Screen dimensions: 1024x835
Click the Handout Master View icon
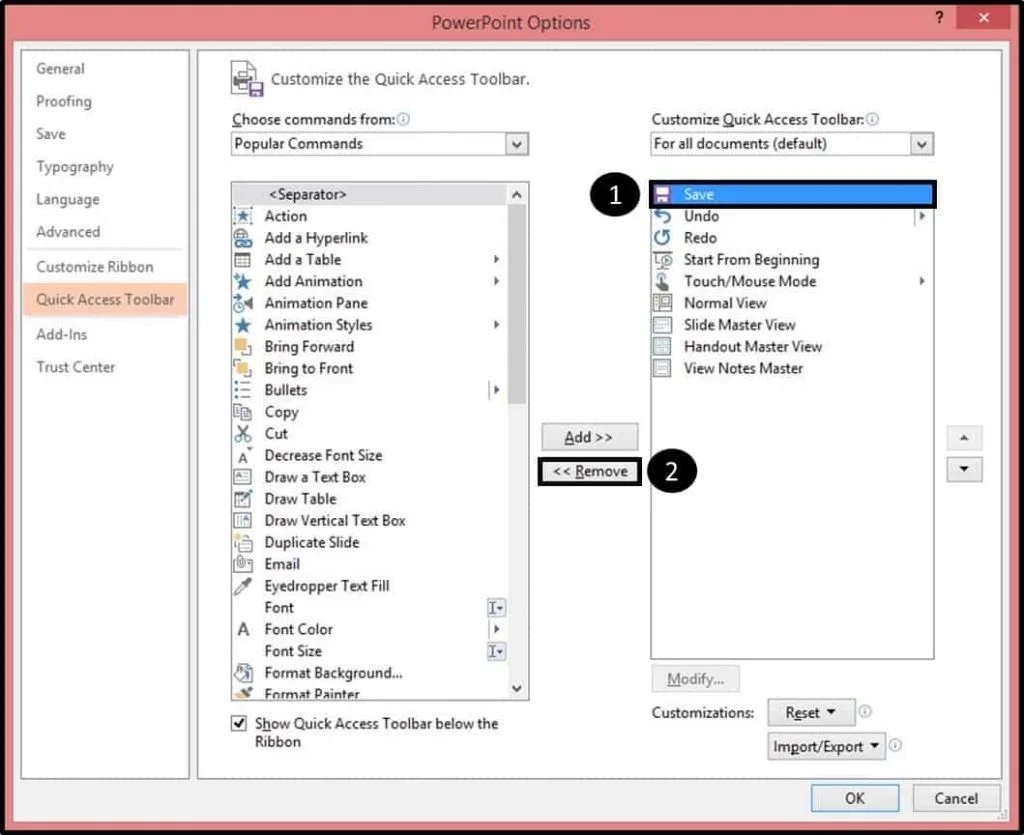pos(662,347)
